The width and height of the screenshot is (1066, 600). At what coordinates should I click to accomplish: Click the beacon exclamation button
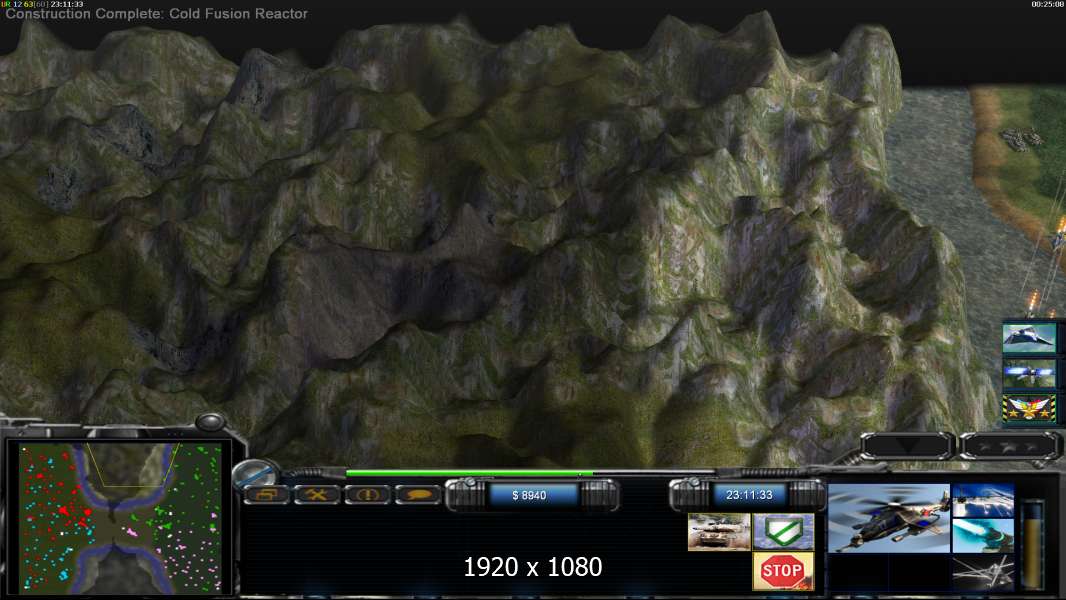[x=367, y=495]
